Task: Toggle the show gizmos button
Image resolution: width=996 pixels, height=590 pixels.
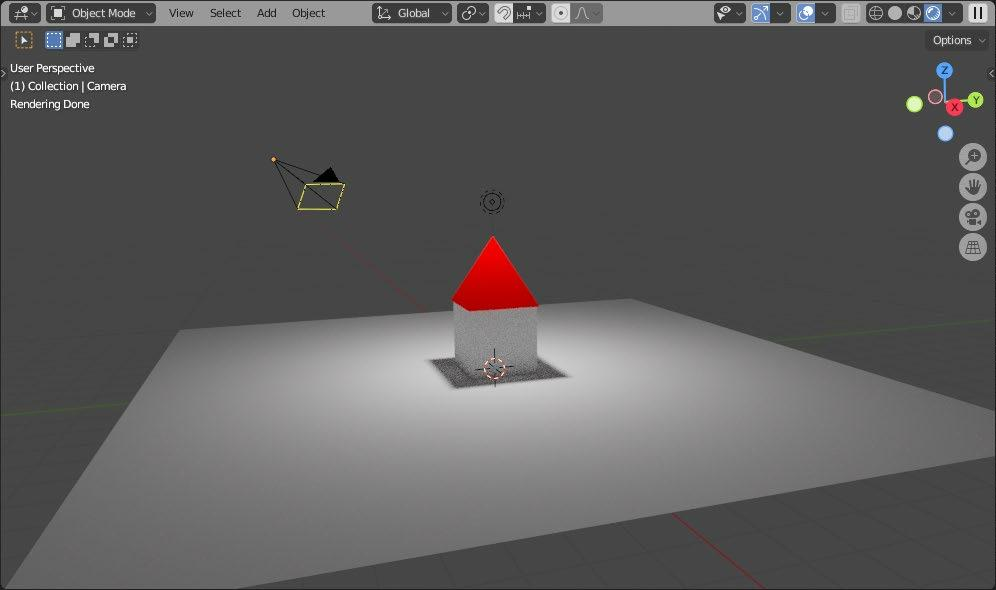Action: pos(760,13)
